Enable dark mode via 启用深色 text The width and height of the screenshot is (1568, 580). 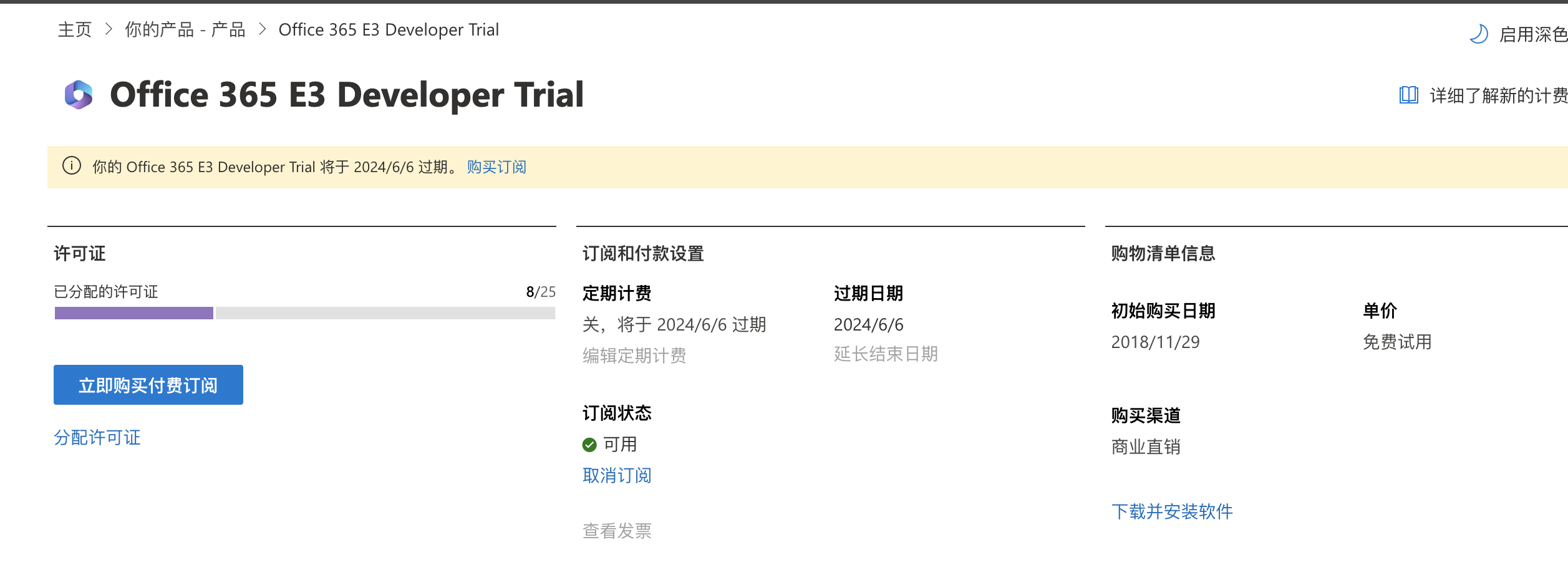(x=1533, y=34)
